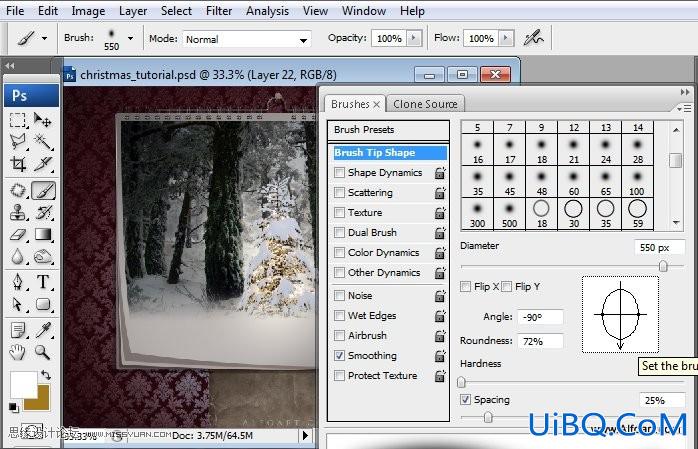
Task: Collapse the toolbox double-arrow
Action: point(10,66)
